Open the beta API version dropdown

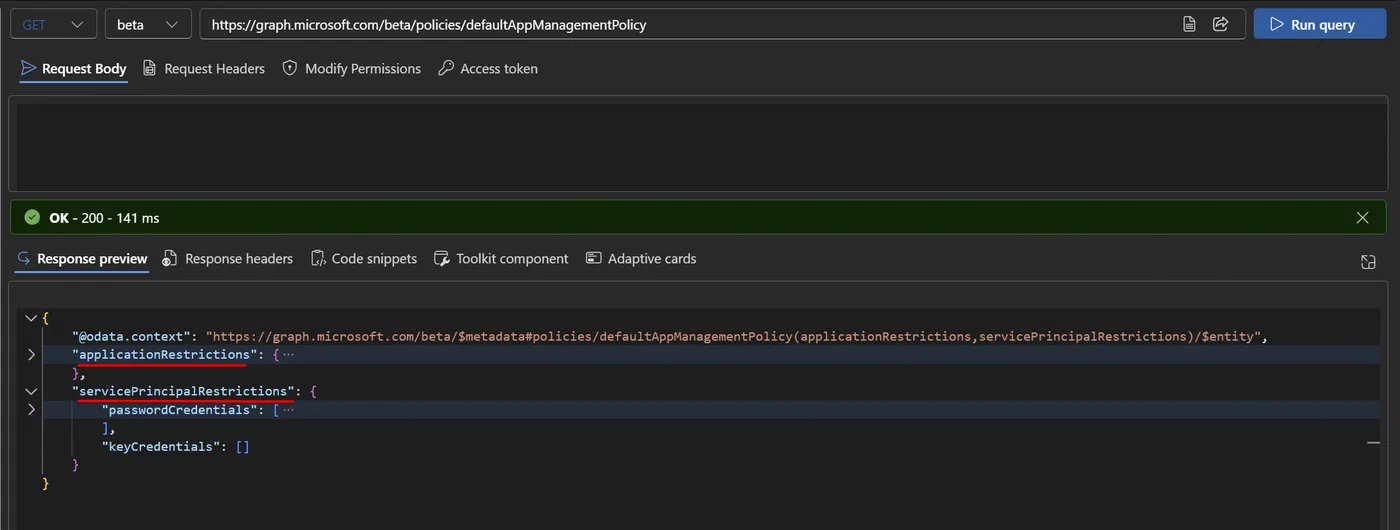click(148, 24)
